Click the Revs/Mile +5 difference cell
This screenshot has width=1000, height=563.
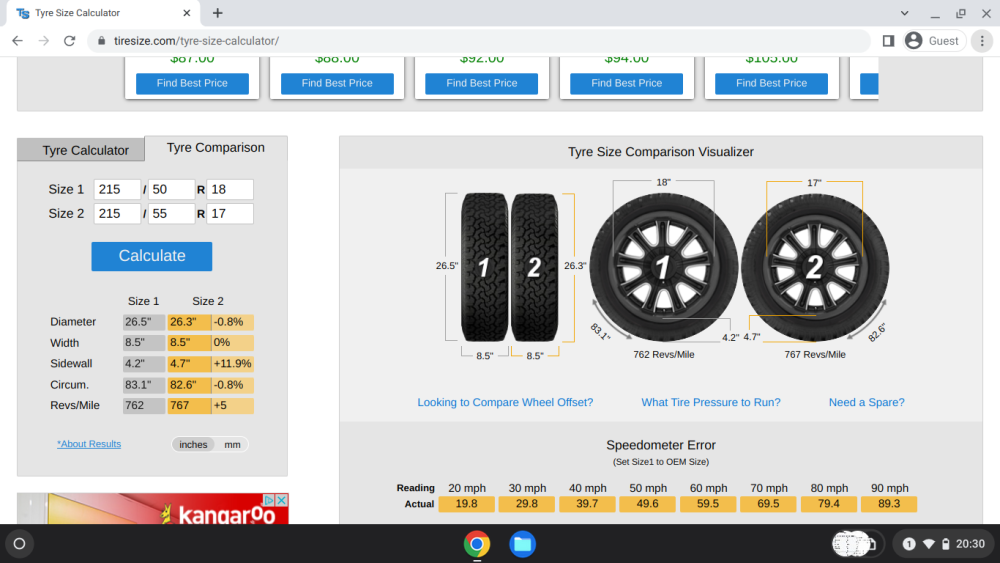[232, 406]
